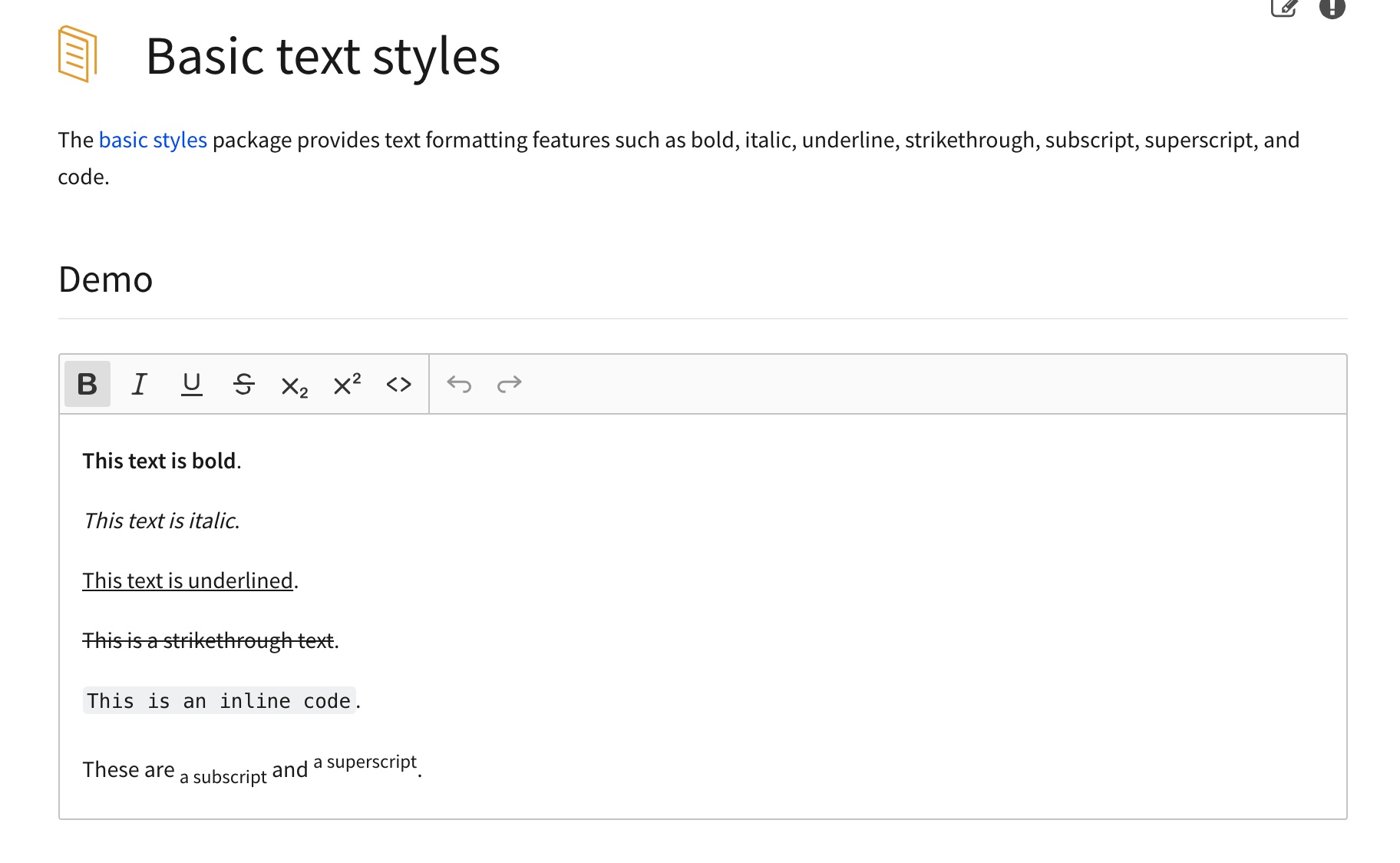Open the basic styles hyperlink

tap(152, 140)
